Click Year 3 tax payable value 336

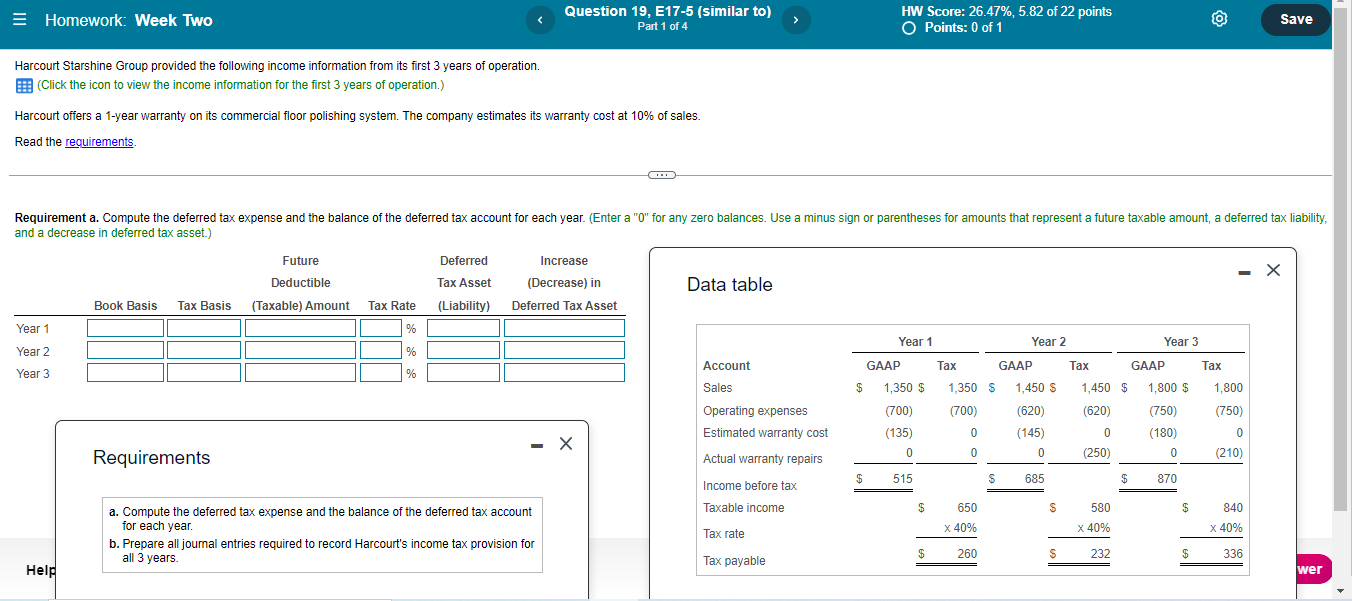point(1233,554)
